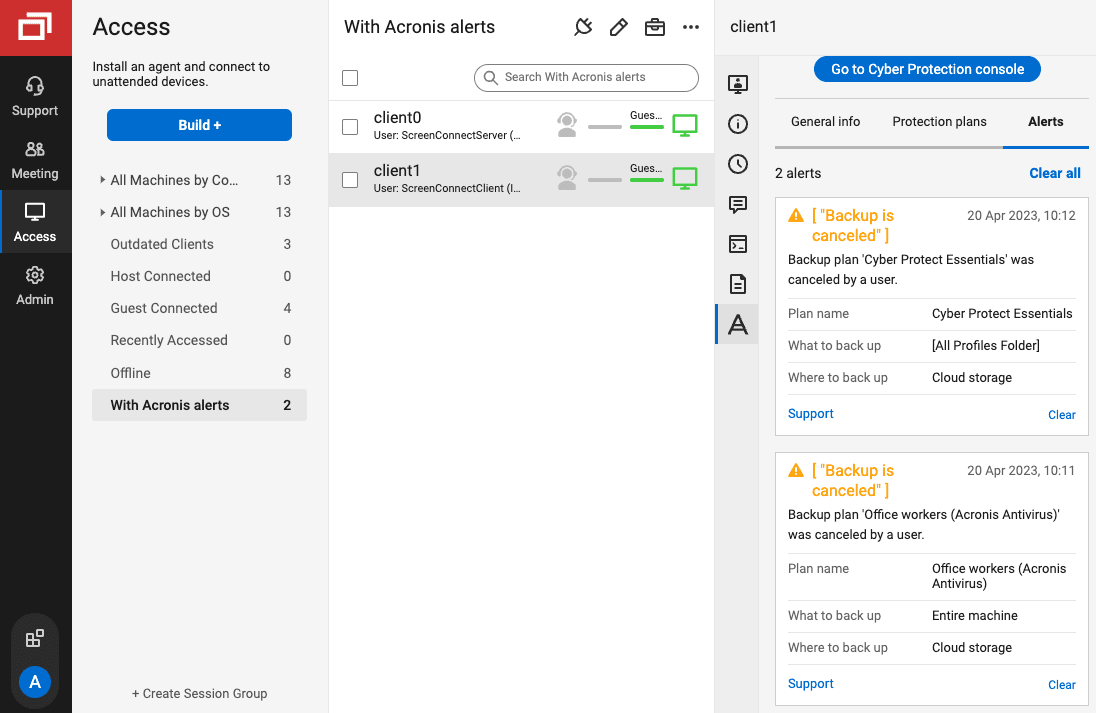Expand the All Machines by Company group

[101, 180]
